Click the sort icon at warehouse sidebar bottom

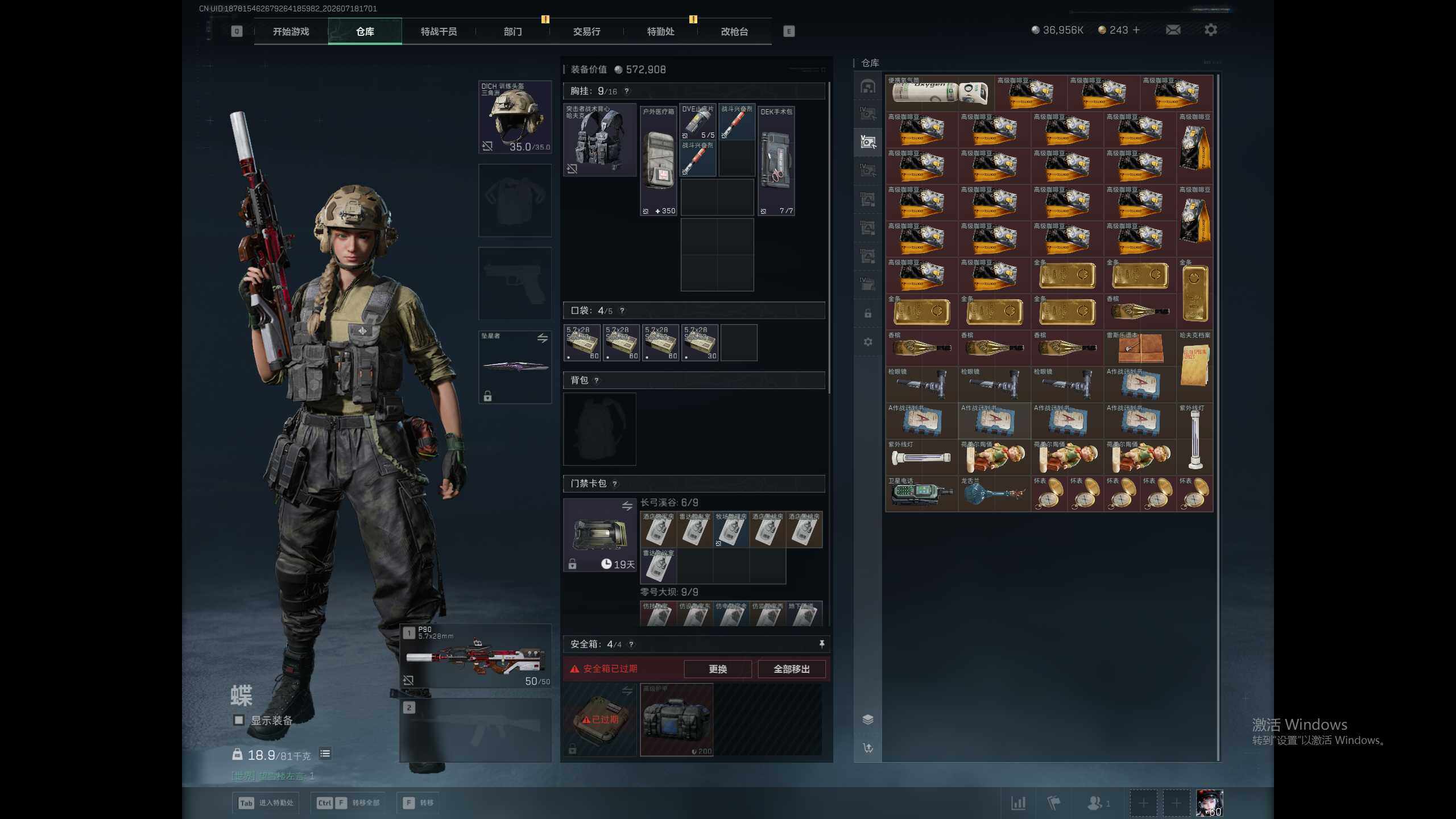tap(868, 748)
